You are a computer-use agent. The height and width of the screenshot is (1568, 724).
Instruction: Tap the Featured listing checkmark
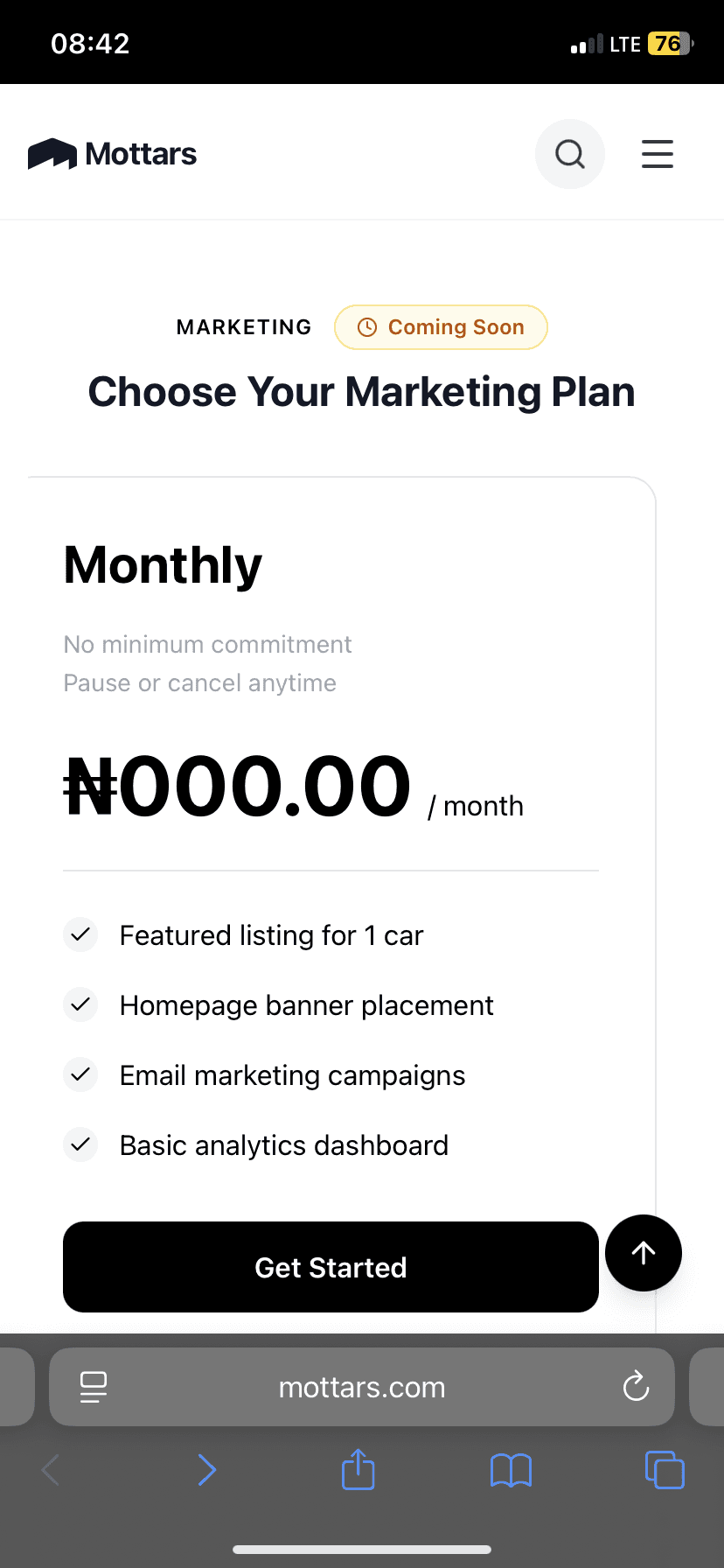(x=80, y=934)
